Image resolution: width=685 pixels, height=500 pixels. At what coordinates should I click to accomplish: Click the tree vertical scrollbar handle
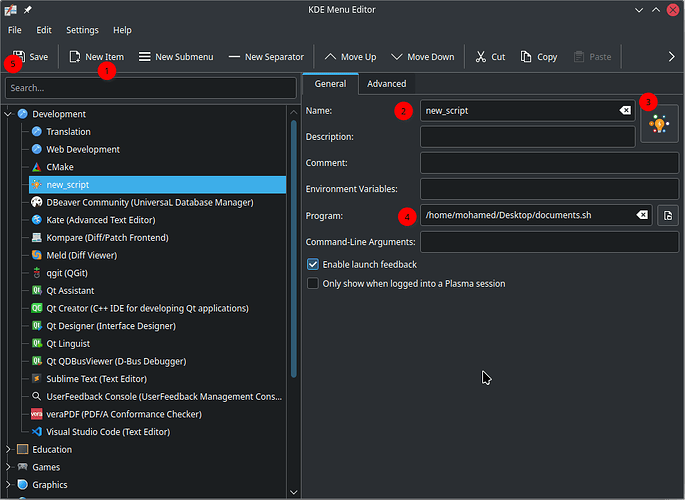click(294, 249)
